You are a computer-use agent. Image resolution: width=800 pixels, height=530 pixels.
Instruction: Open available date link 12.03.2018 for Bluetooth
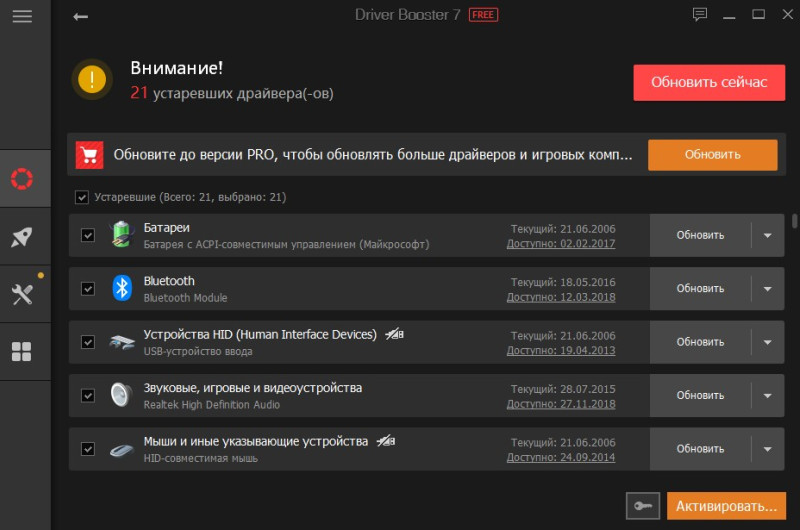561,297
